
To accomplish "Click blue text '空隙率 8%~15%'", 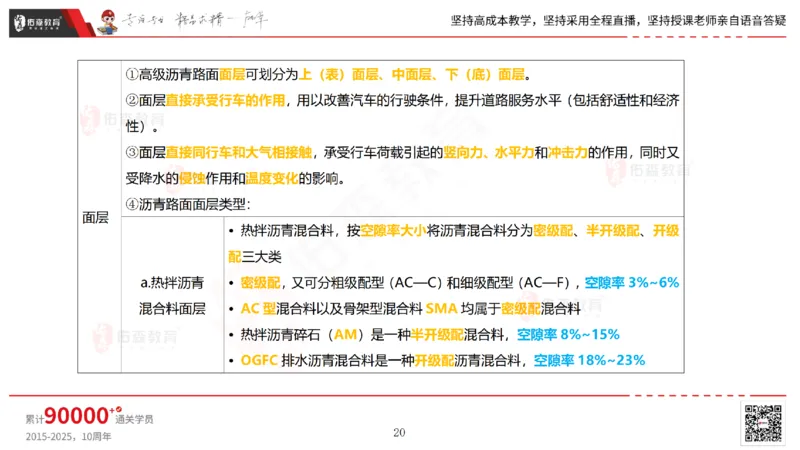I will (x=568, y=335).
